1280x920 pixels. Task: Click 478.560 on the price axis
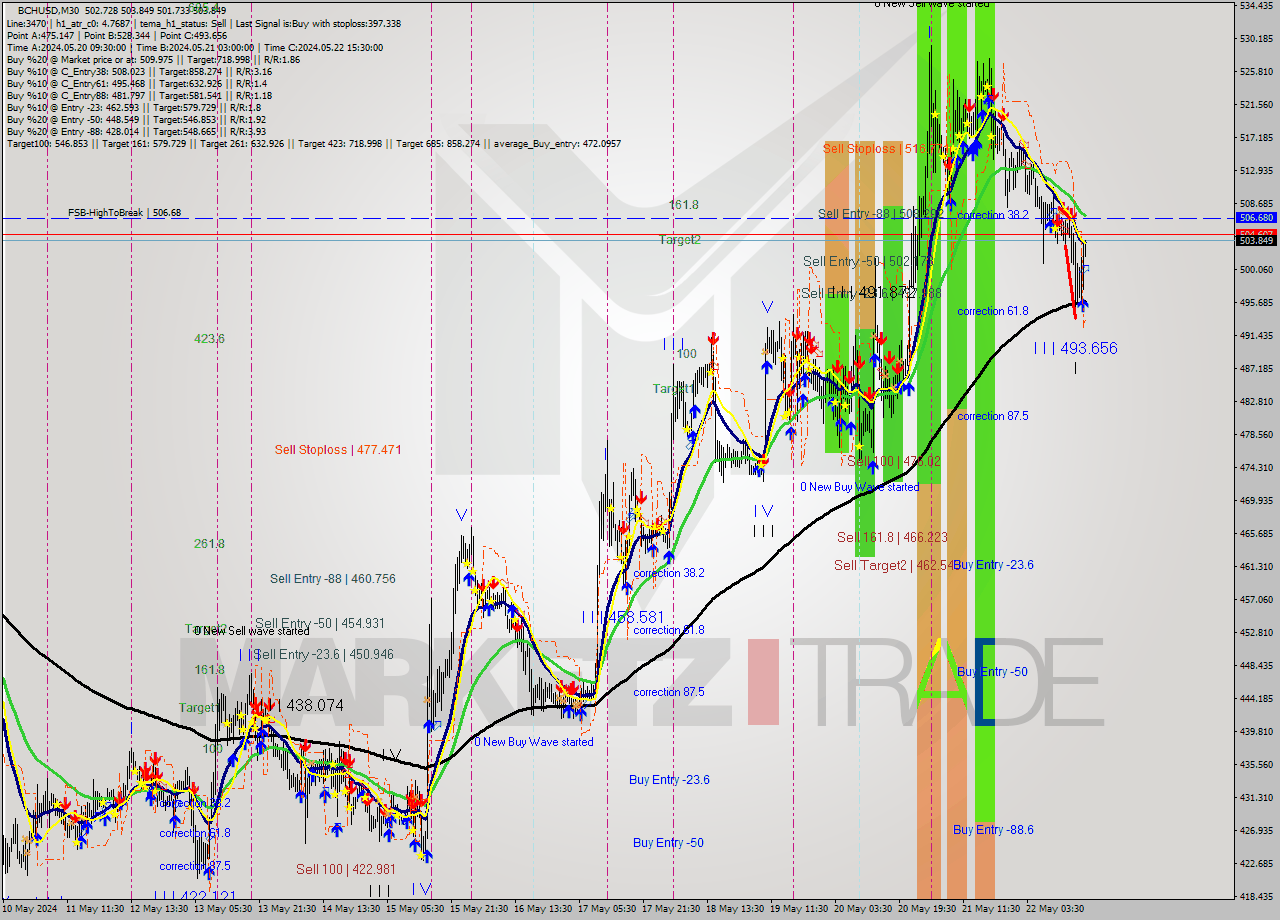point(1256,434)
